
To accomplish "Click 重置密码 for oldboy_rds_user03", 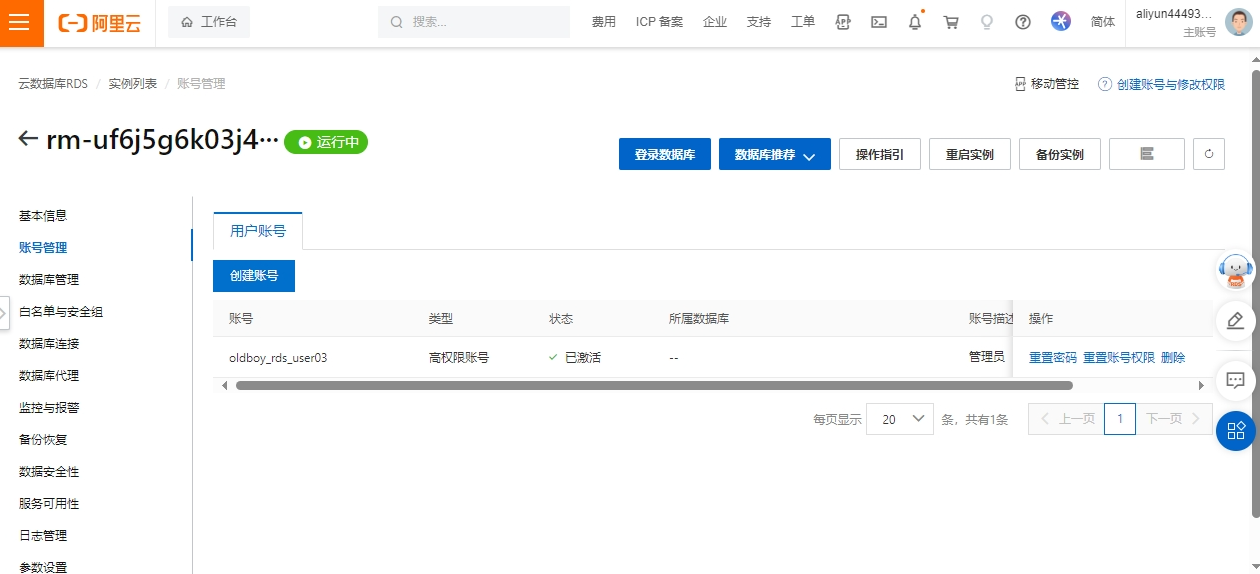I will point(1052,358).
